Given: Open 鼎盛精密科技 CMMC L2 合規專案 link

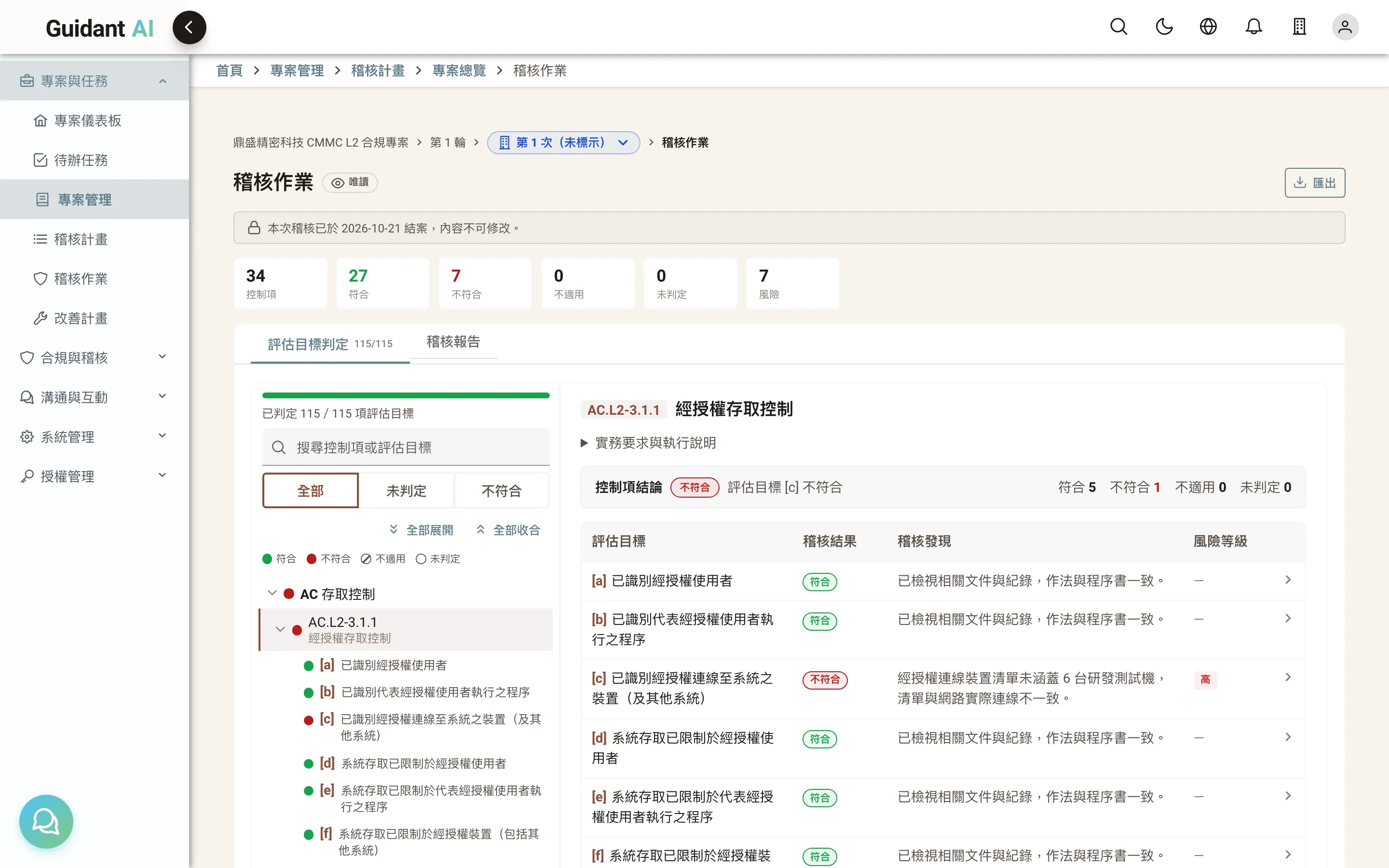Looking at the screenshot, I should (321, 142).
